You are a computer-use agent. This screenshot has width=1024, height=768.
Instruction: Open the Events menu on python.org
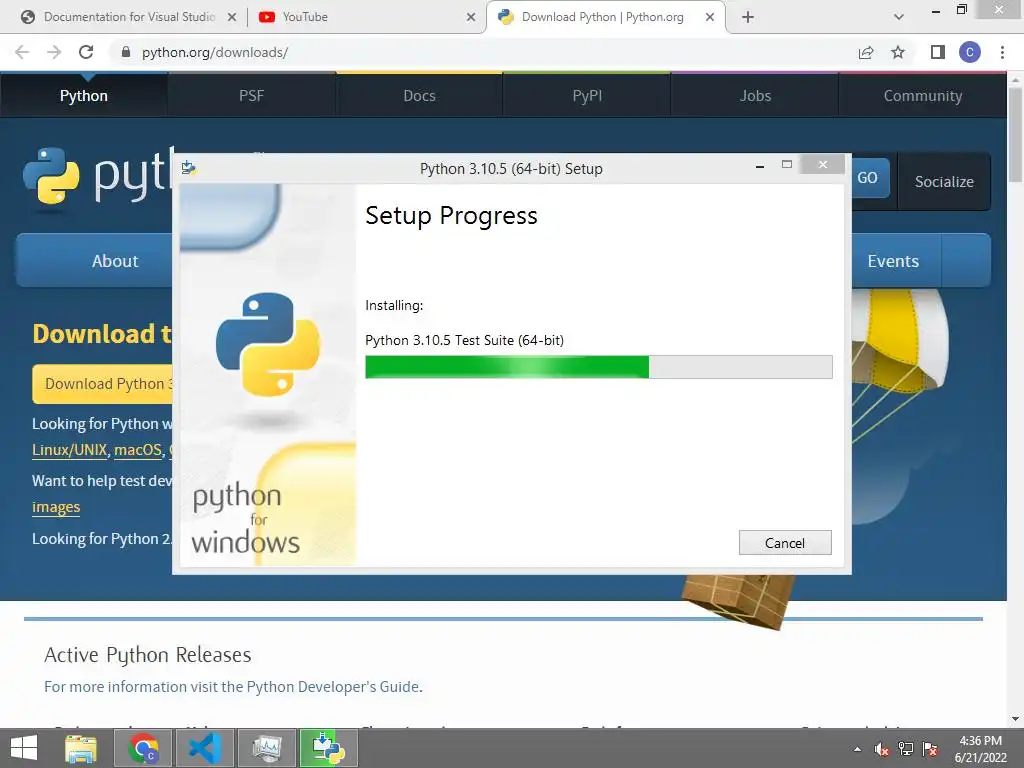[x=893, y=261]
